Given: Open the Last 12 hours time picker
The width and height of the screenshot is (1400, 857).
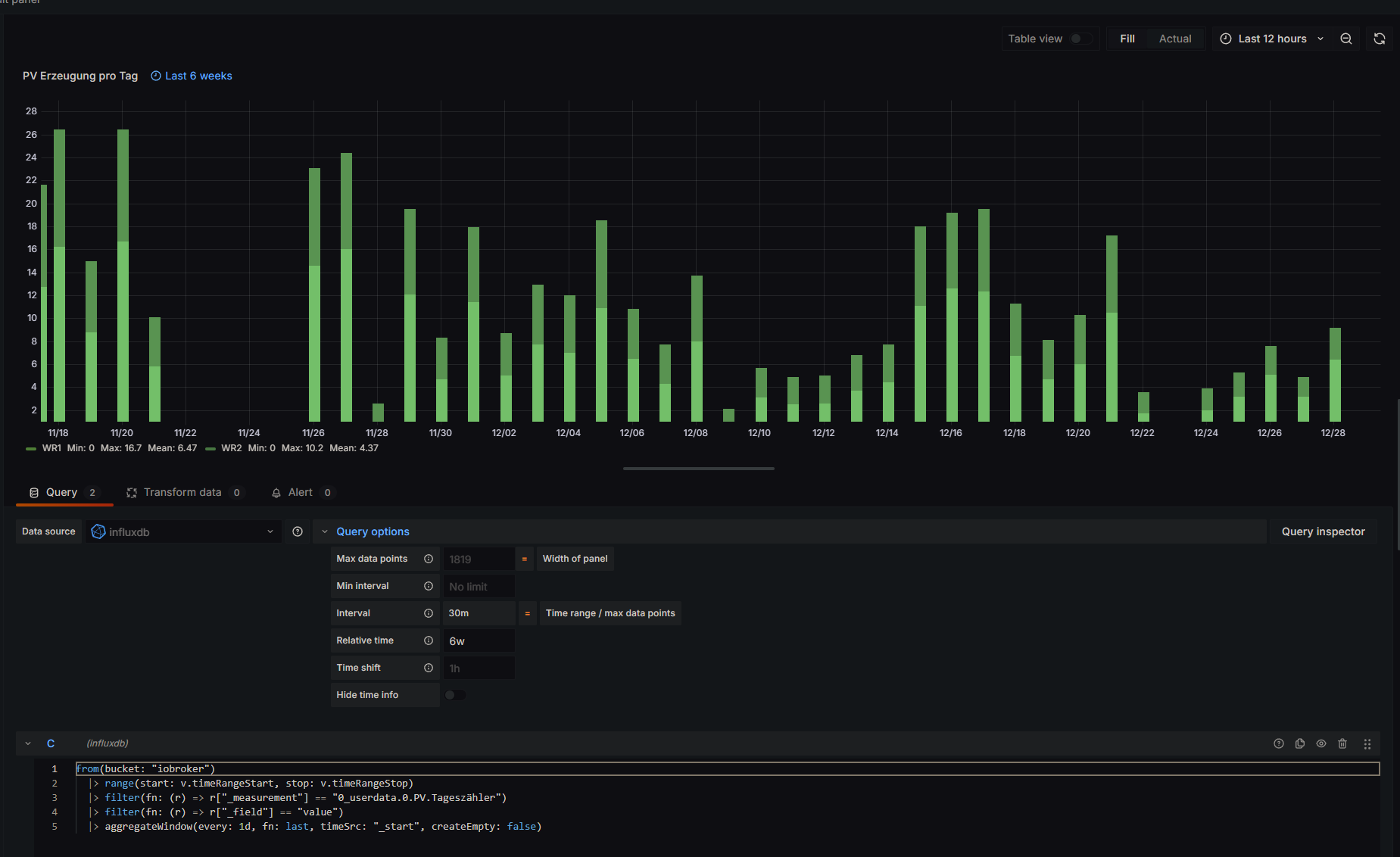Looking at the screenshot, I should coord(1271,39).
